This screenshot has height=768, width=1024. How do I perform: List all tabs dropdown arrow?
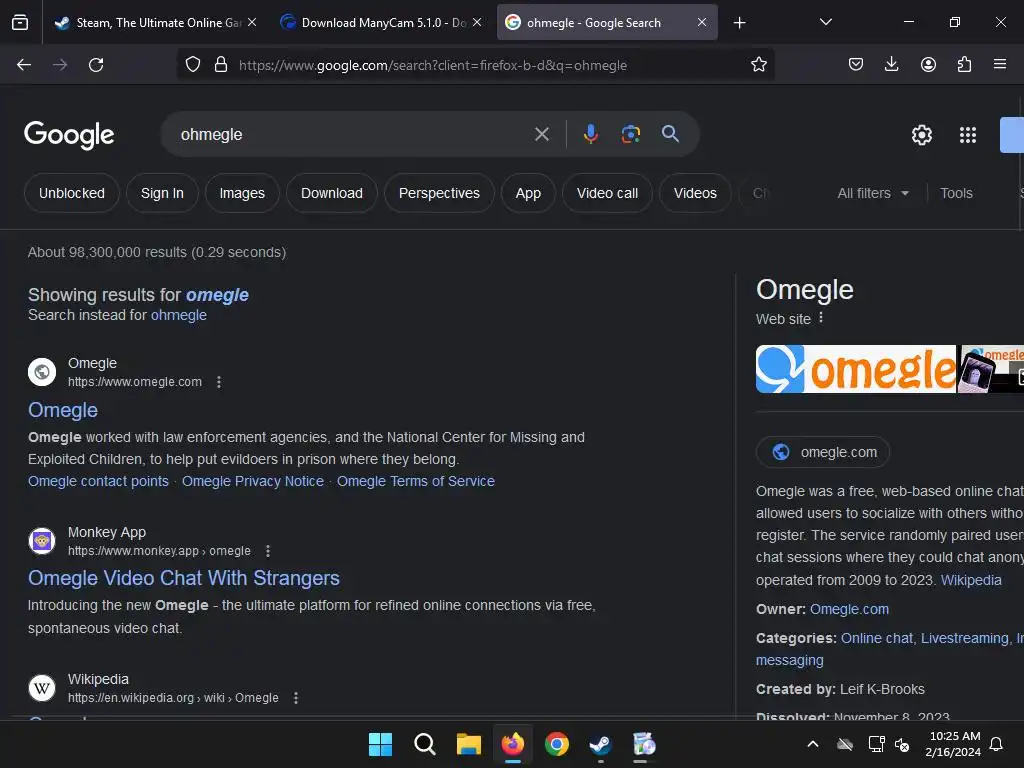825,22
